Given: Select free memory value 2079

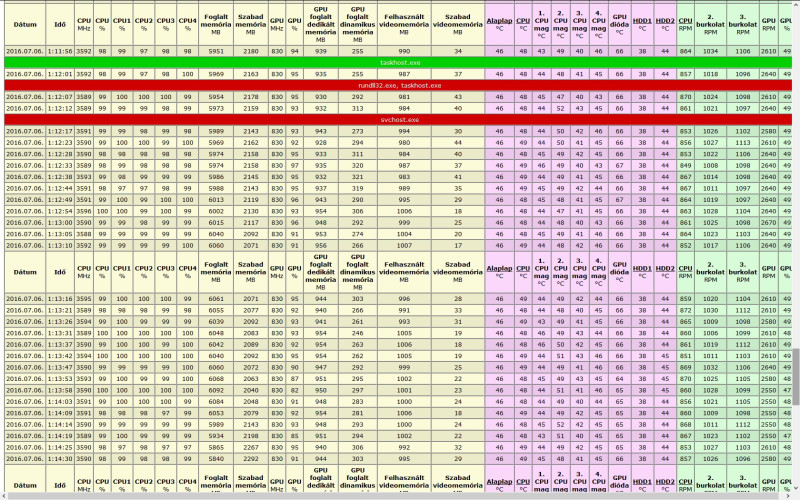Looking at the screenshot, I should point(251,413).
